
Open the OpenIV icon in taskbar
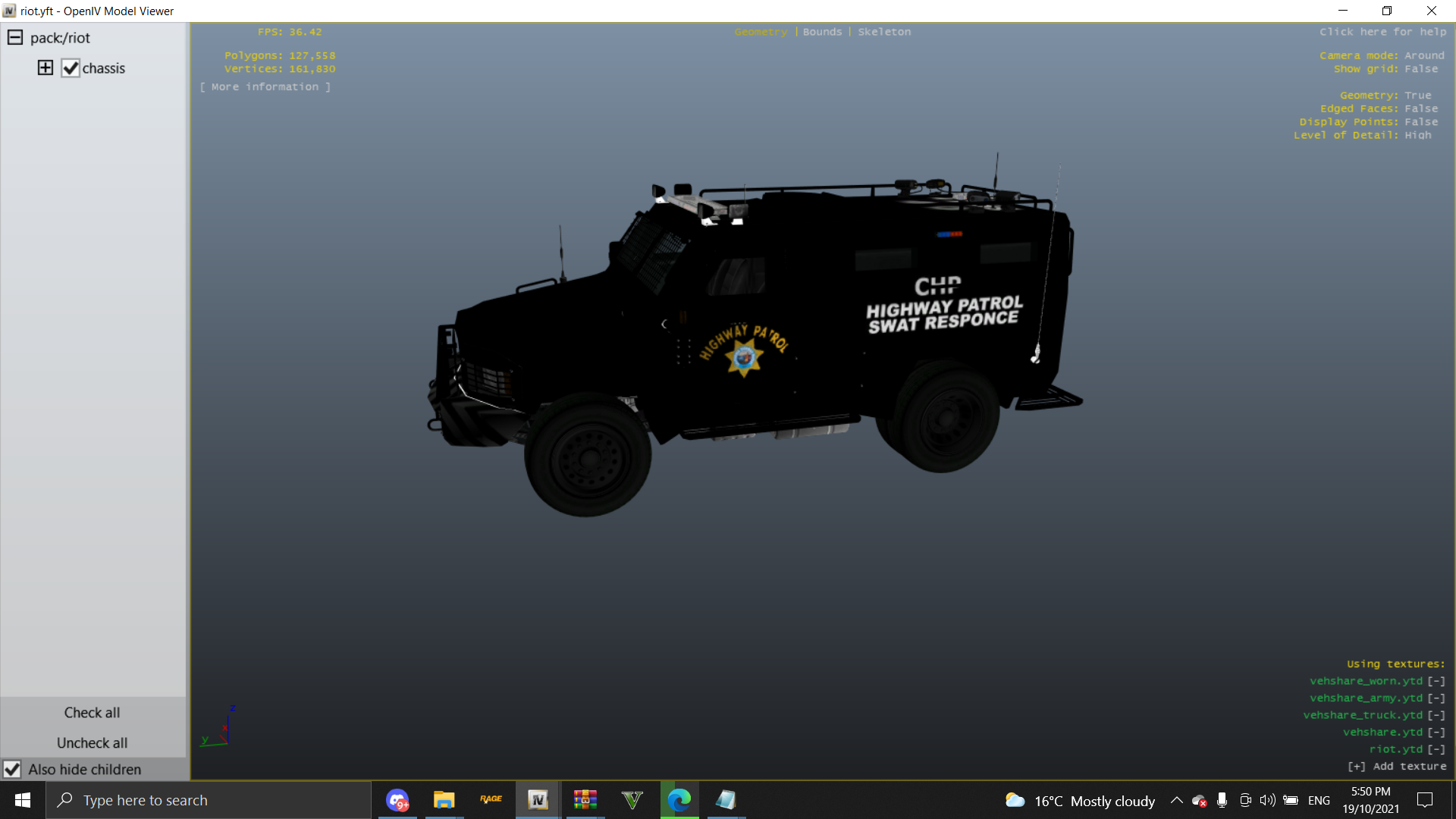coord(538,800)
